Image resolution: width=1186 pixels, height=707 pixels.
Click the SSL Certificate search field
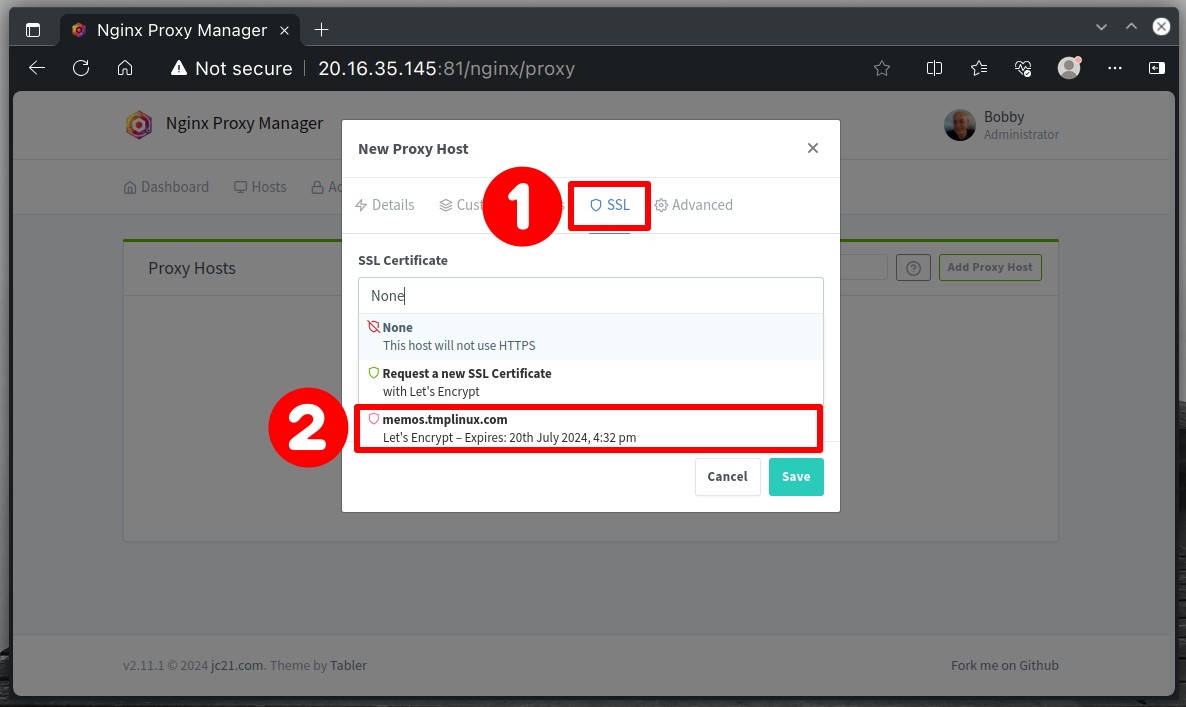click(x=591, y=296)
